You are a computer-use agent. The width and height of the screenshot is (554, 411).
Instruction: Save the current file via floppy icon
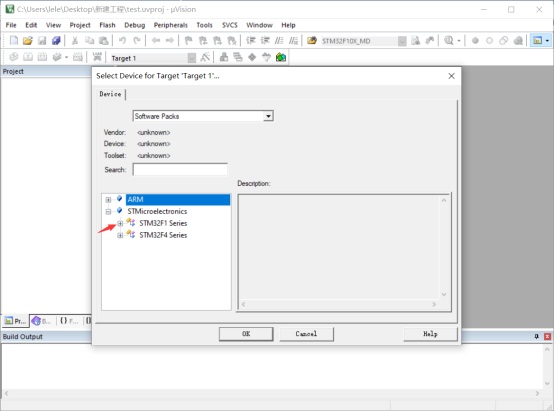pyautogui.click(x=42, y=41)
